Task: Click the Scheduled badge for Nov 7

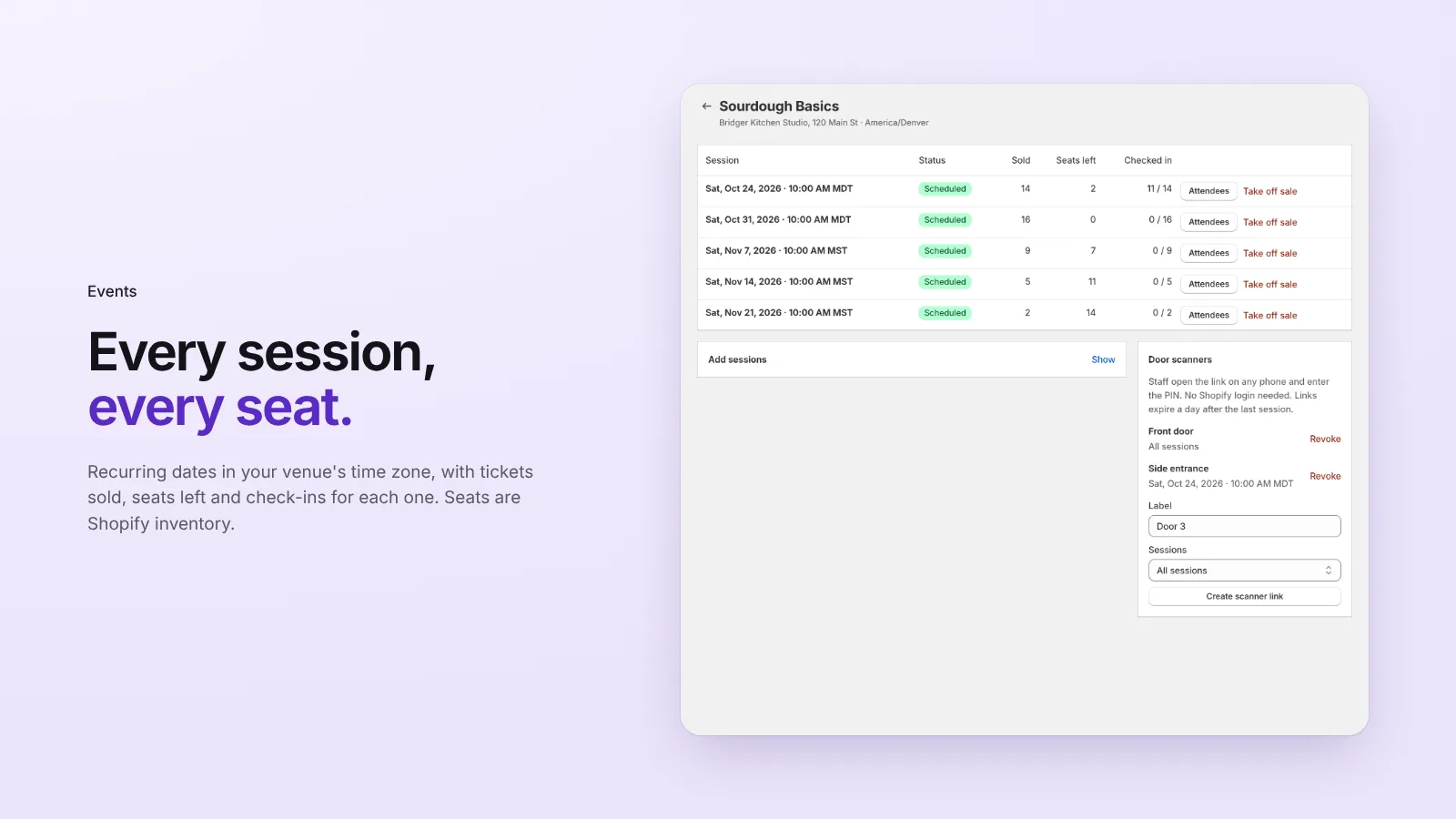Action: [x=945, y=251]
